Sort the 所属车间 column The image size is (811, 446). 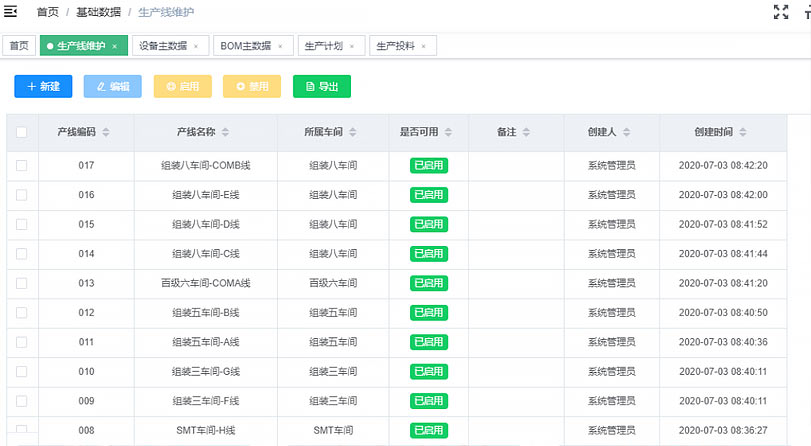pyautogui.click(x=353, y=132)
